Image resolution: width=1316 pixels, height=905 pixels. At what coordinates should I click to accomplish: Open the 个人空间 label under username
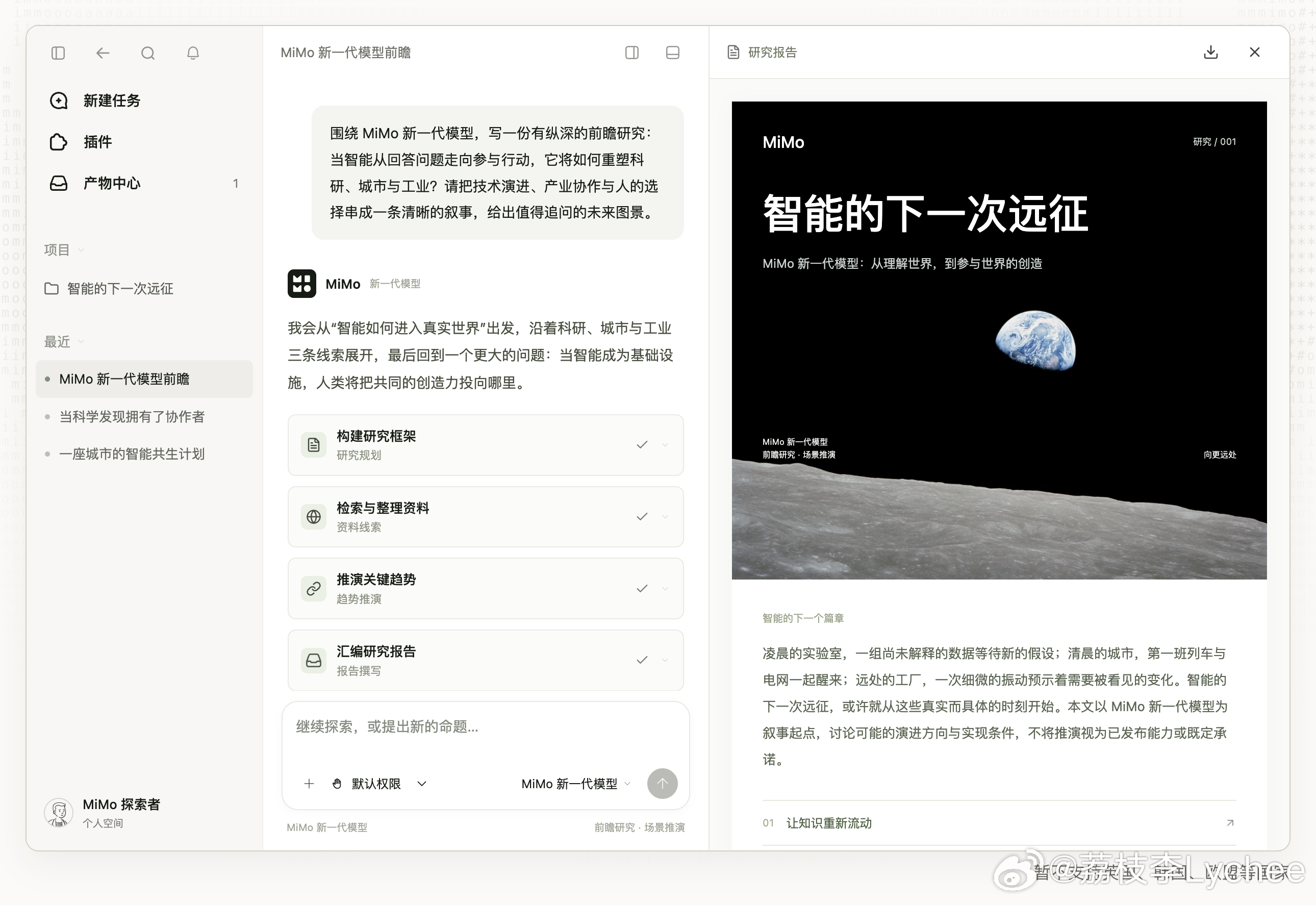[x=103, y=823]
